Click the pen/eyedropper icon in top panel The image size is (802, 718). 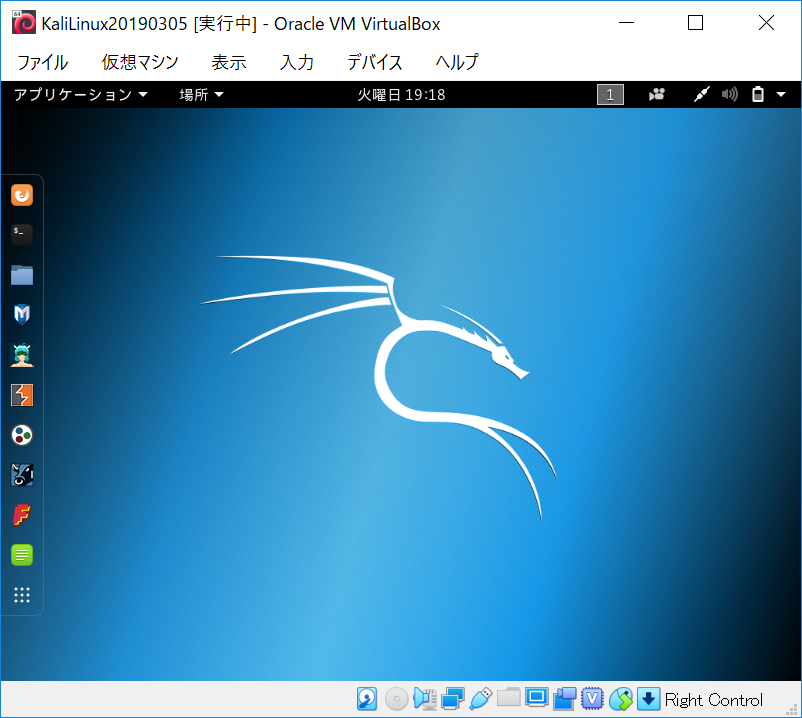(x=702, y=95)
